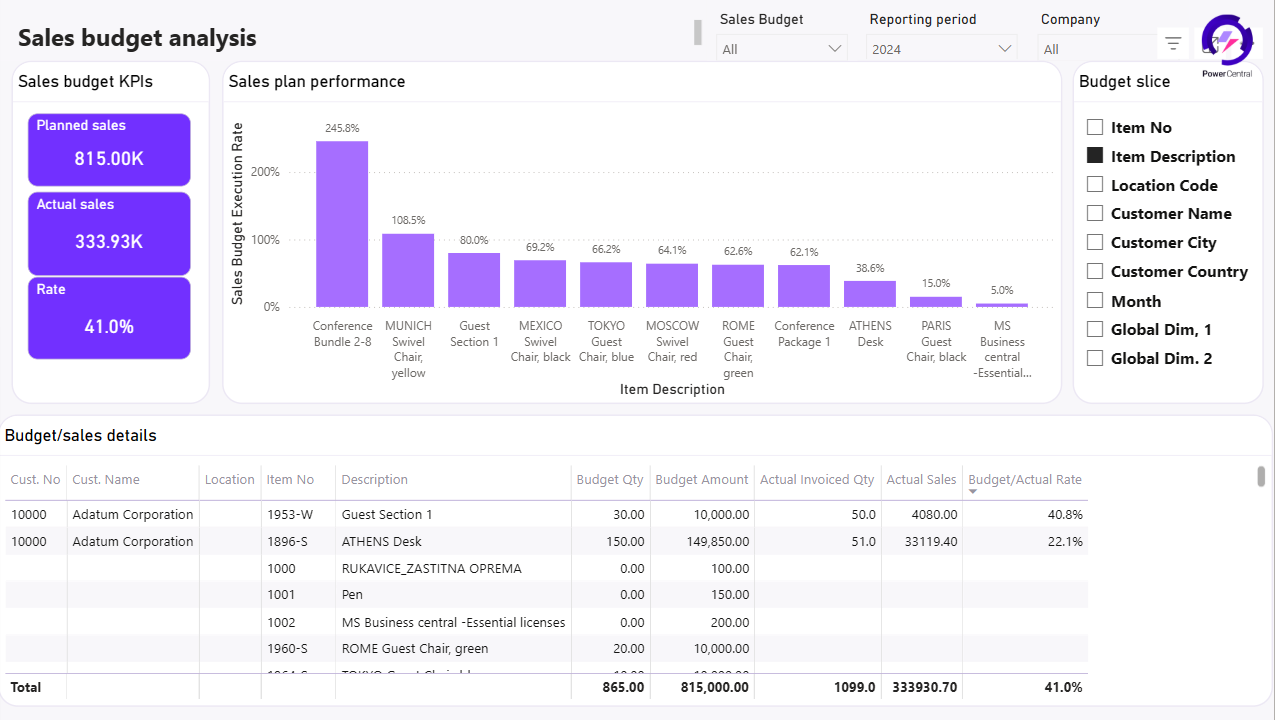Click the Item Description axis title
1280x720 pixels.
(672, 389)
